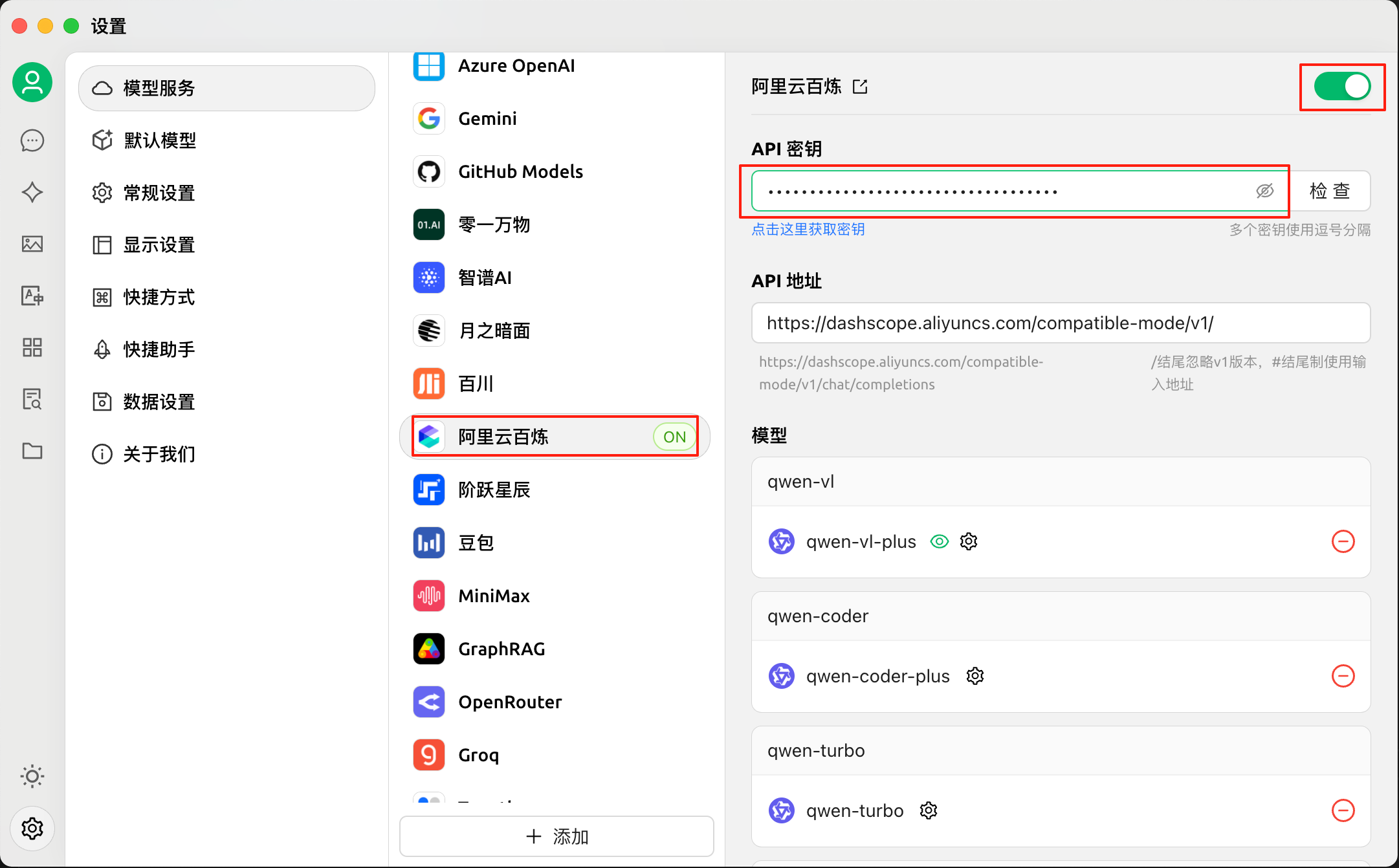Open 阿里云百炼 external link icon
The width and height of the screenshot is (1399, 868).
tap(860, 87)
